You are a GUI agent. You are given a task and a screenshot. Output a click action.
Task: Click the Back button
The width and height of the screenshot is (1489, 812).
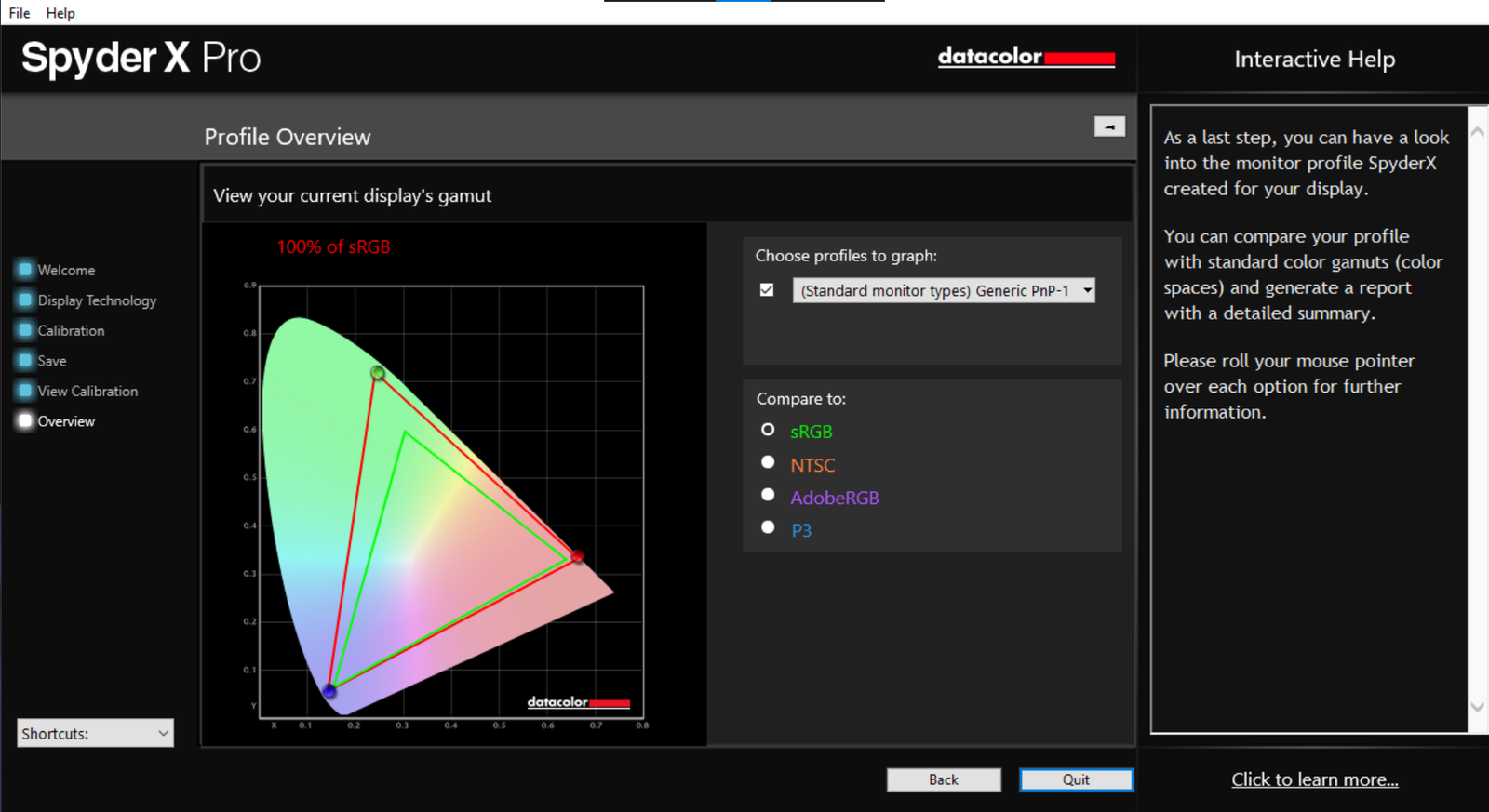point(944,779)
